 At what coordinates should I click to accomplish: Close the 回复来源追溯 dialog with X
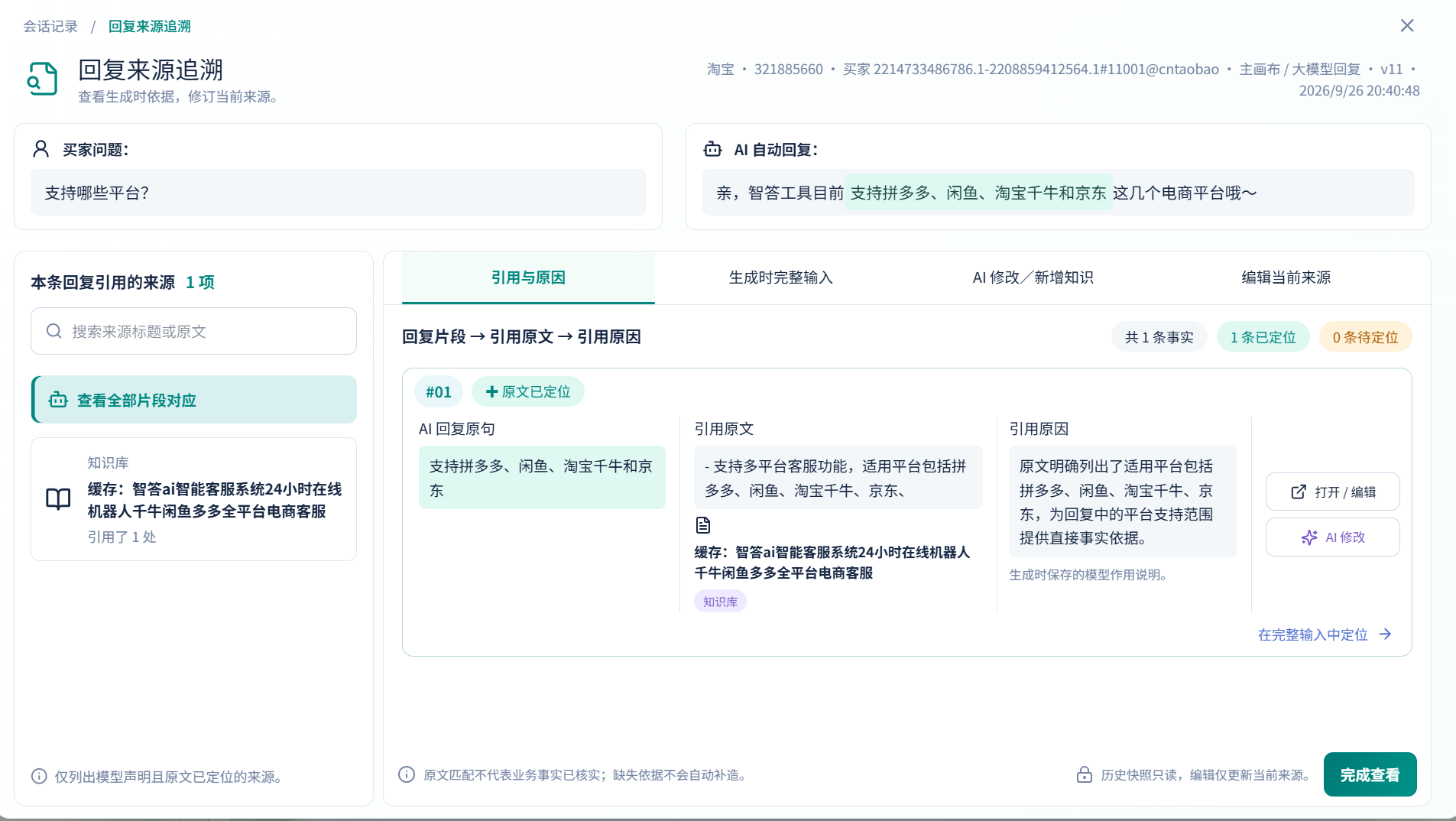[x=1407, y=25]
